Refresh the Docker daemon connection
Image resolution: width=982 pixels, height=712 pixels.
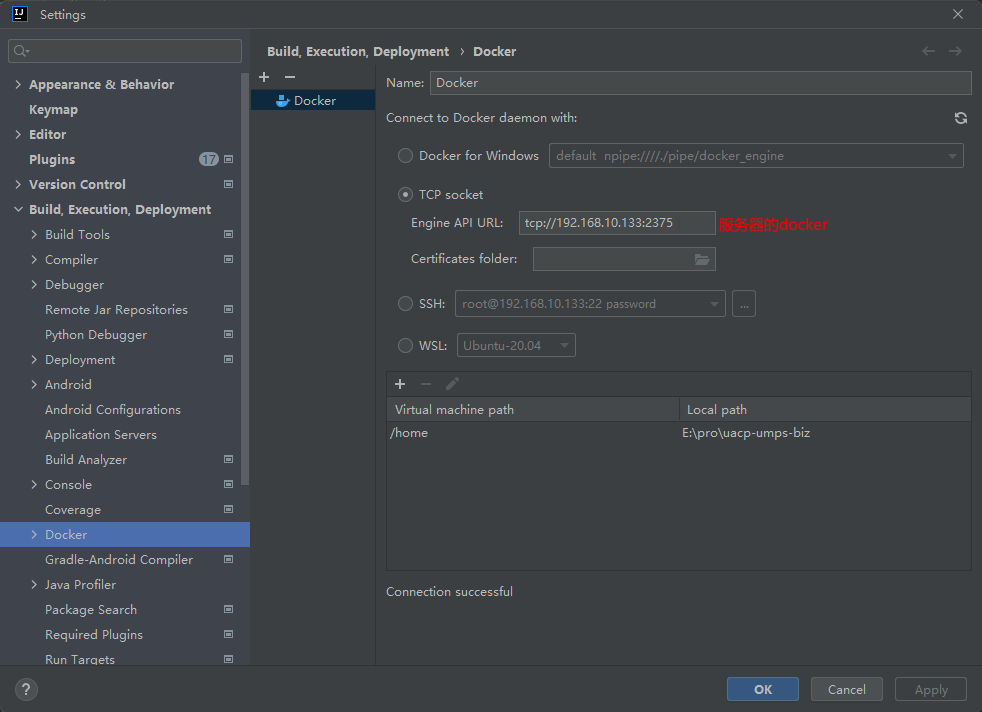(x=961, y=118)
